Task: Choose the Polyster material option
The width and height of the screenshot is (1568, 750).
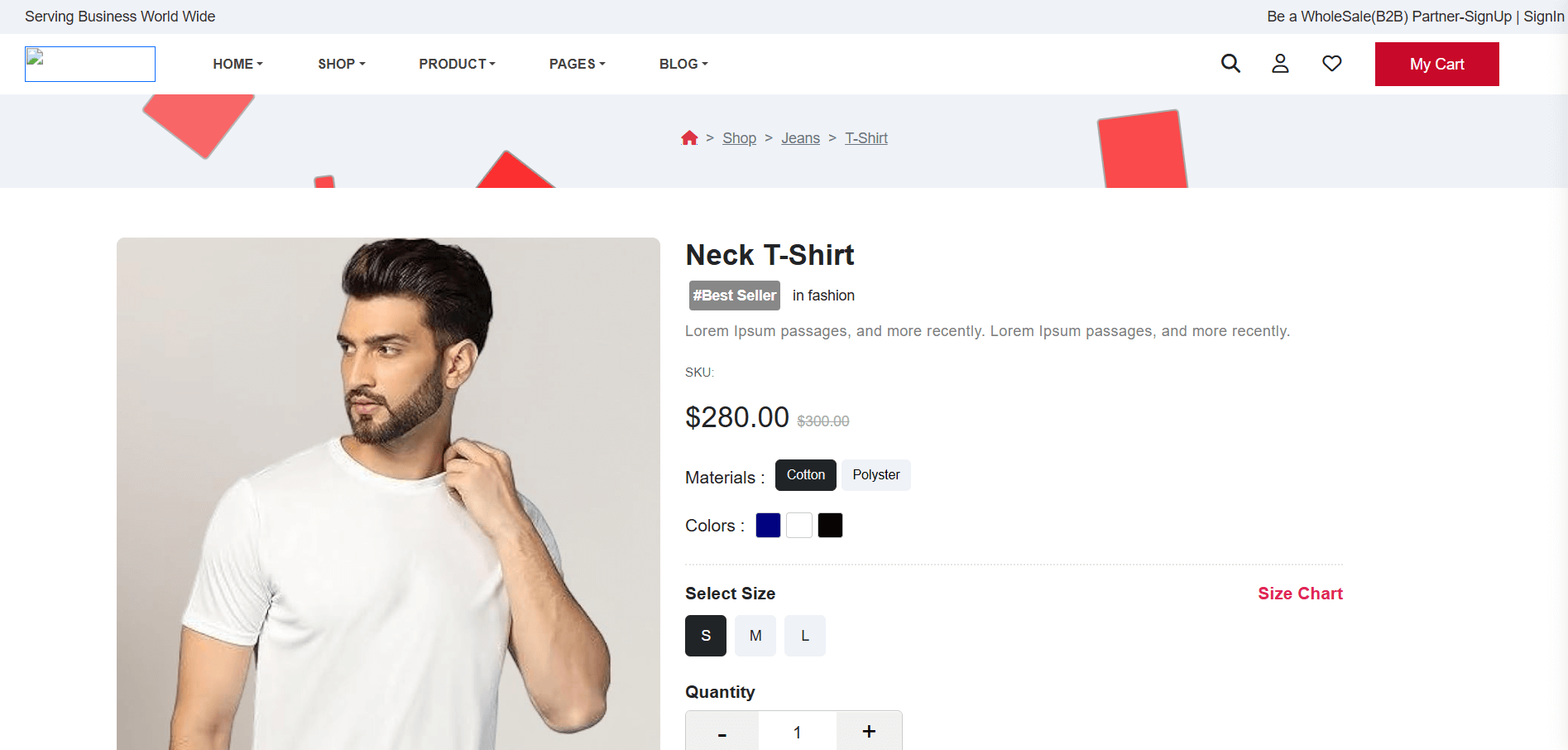Action: tap(875, 475)
